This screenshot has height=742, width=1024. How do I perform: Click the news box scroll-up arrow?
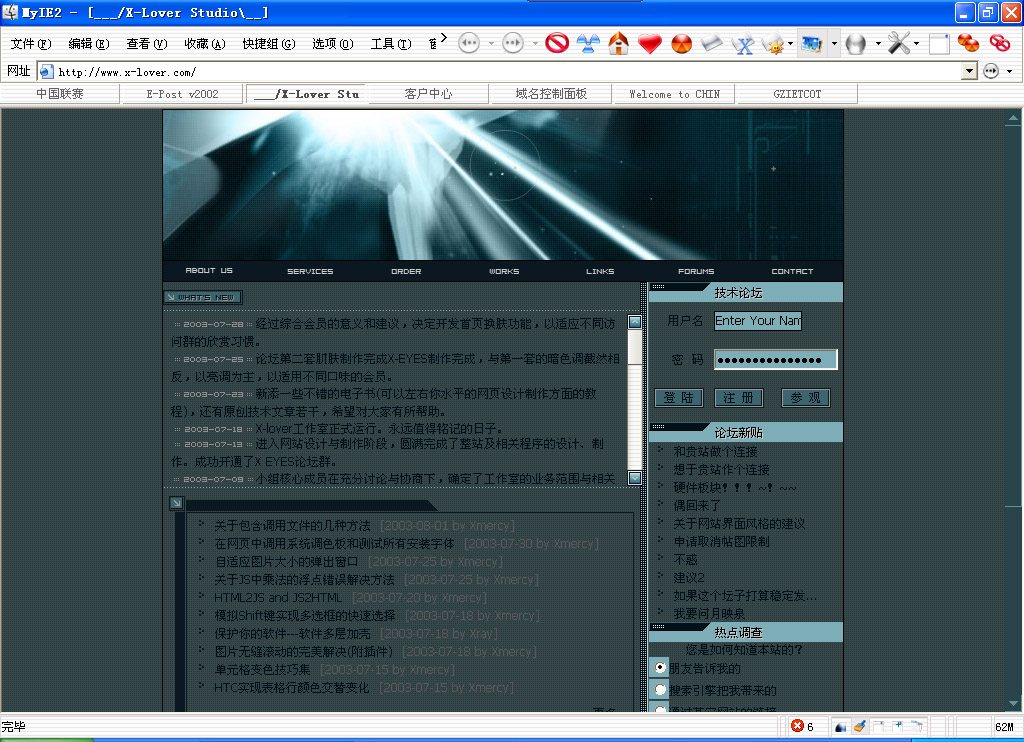click(x=634, y=322)
